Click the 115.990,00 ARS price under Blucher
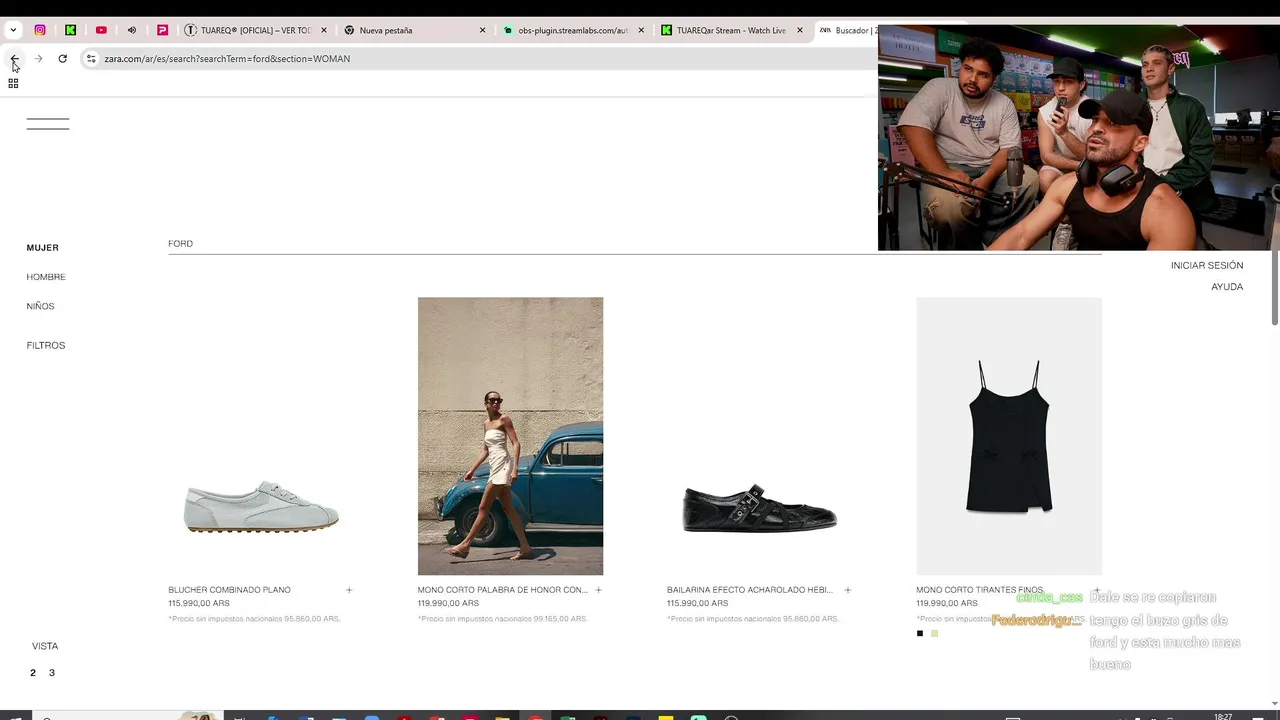Image resolution: width=1280 pixels, height=720 pixels. click(x=199, y=603)
